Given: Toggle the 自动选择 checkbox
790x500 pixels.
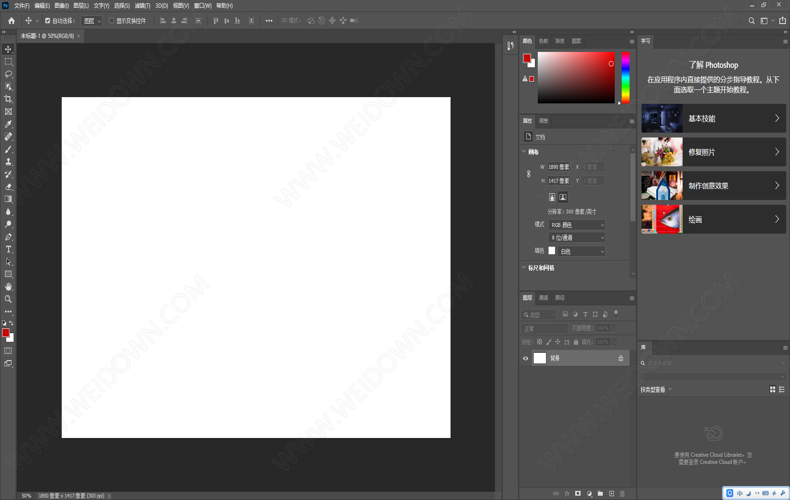Looking at the screenshot, I should click(x=48, y=20).
